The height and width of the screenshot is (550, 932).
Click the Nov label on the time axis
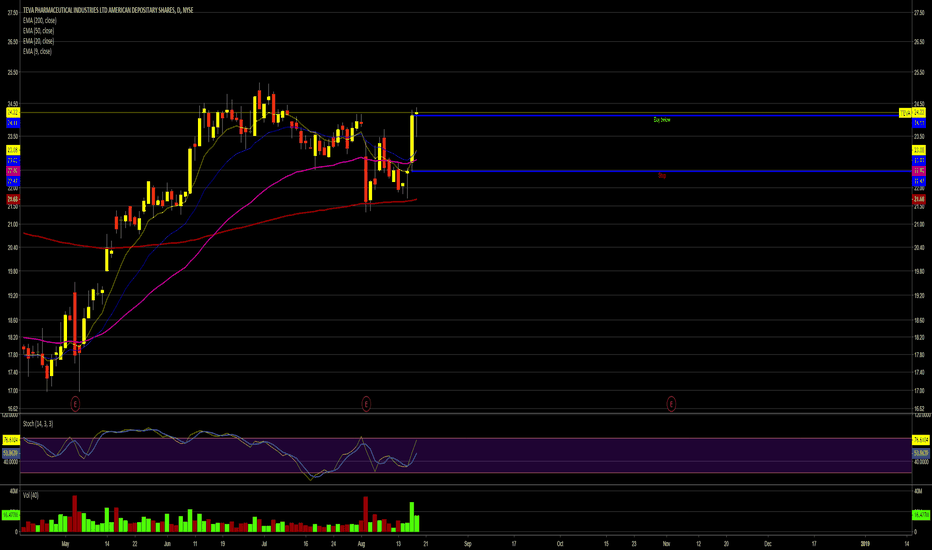click(x=667, y=543)
